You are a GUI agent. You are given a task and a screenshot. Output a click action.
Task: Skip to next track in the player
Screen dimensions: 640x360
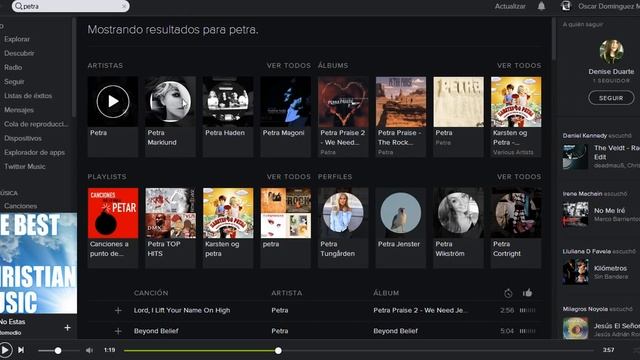click(21, 350)
